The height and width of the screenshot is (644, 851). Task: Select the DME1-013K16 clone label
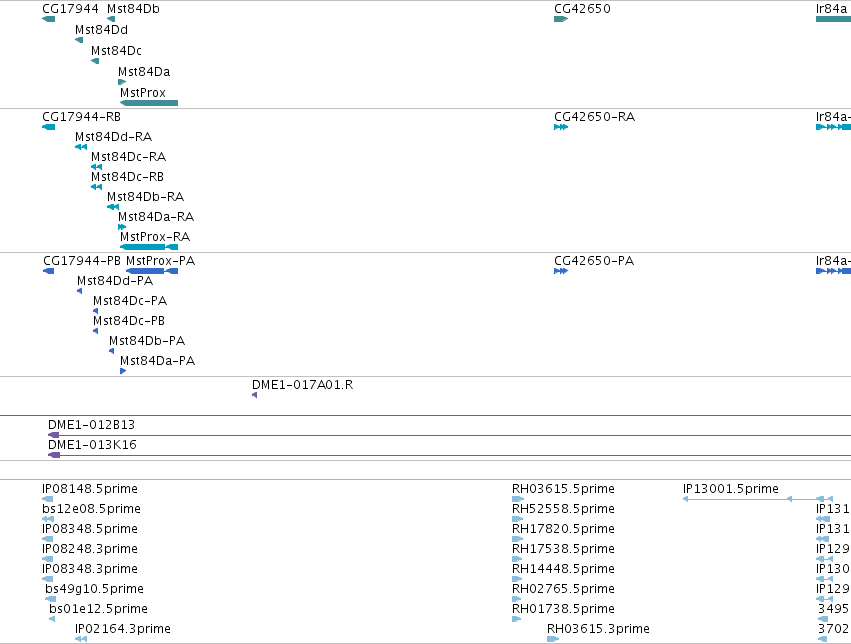coord(92,445)
